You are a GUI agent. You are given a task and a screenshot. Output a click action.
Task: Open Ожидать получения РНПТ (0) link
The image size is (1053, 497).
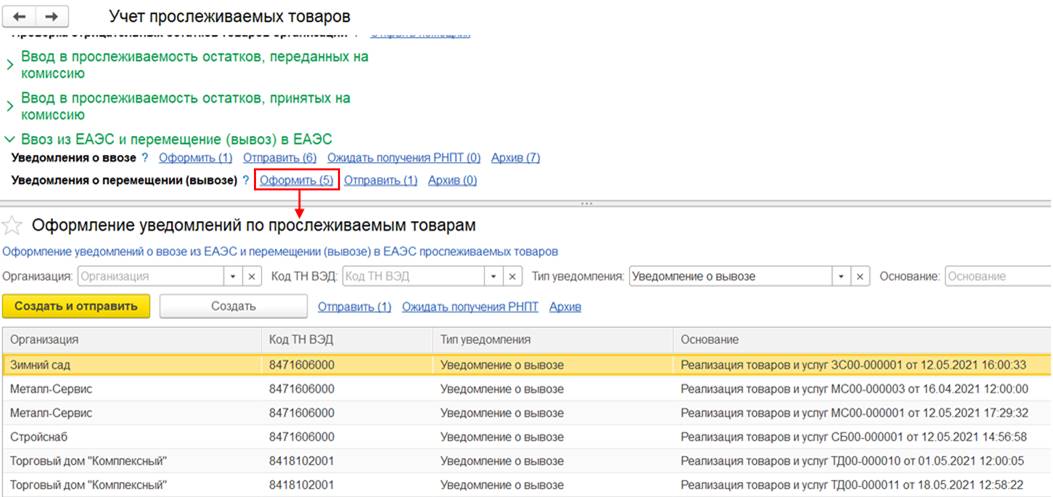point(404,158)
